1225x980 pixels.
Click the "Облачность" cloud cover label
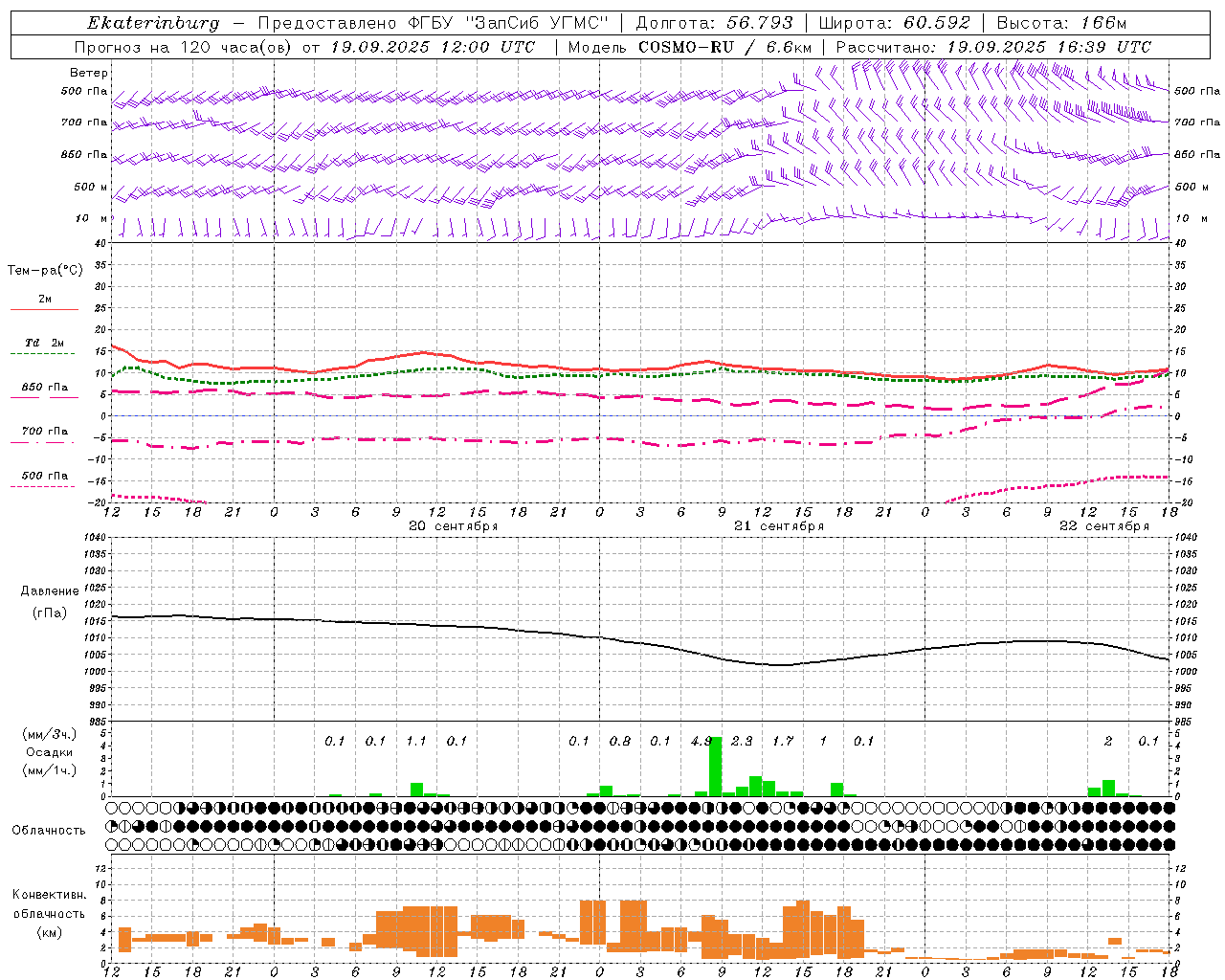click(x=49, y=831)
